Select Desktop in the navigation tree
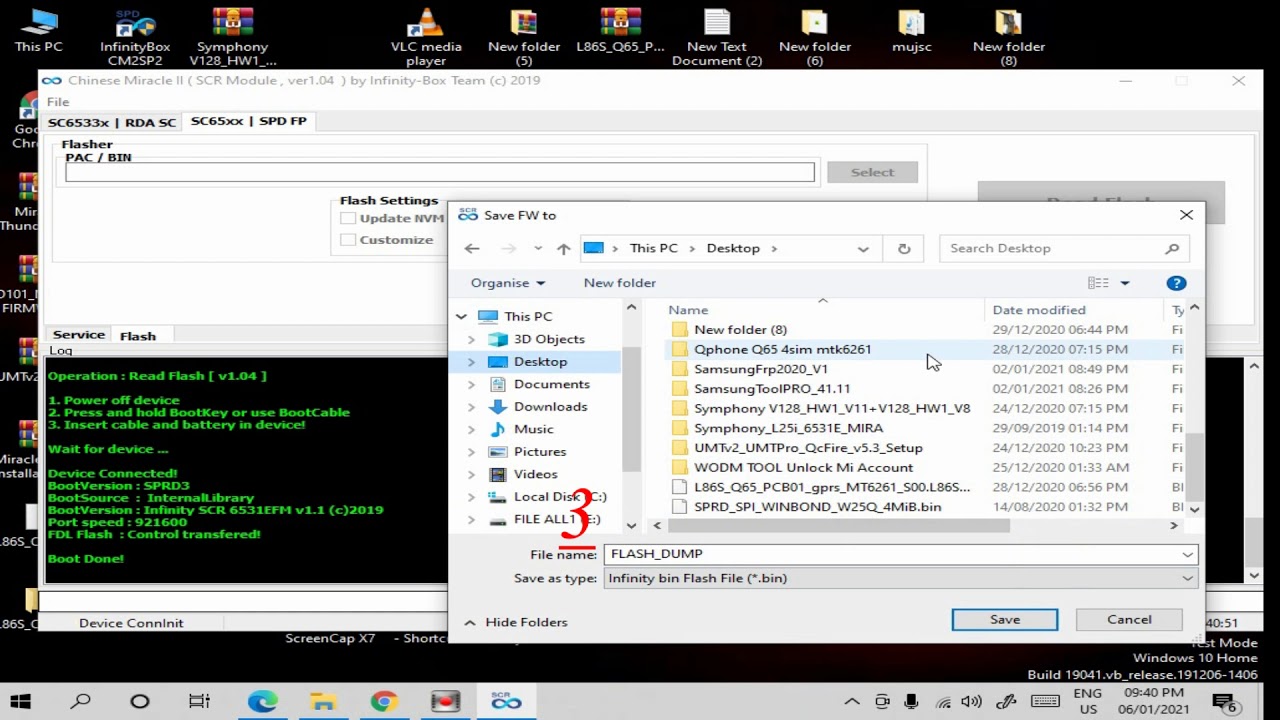1280x720 pixels. pyautogui.click(x=540, y=362)
